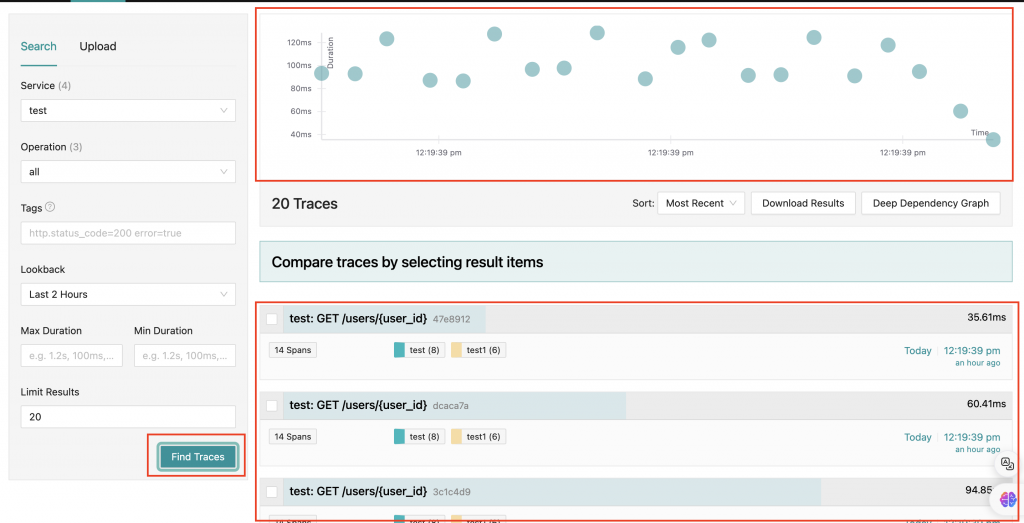The image size is (1024, 523).
Task: Open the Sort dropdown Most Recent
Action: pyautogui.click(x=700, y=203)
